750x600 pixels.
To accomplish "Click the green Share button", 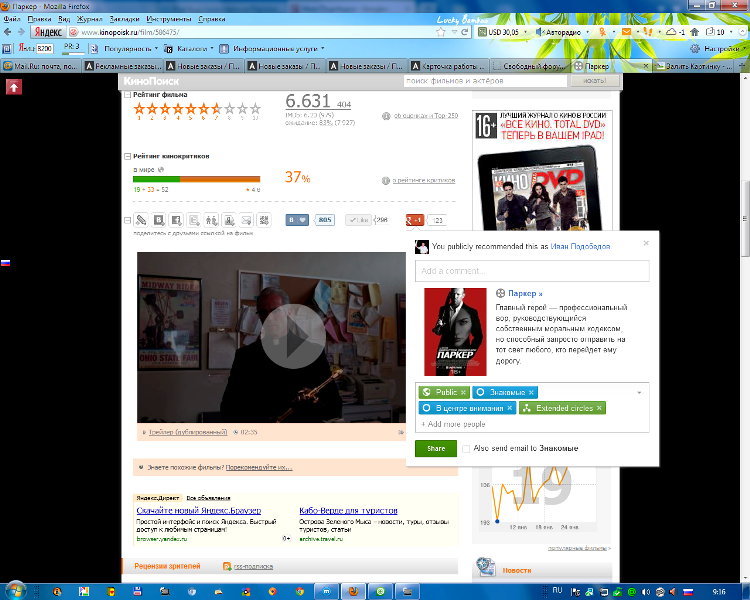I will (x=436, y=449).
